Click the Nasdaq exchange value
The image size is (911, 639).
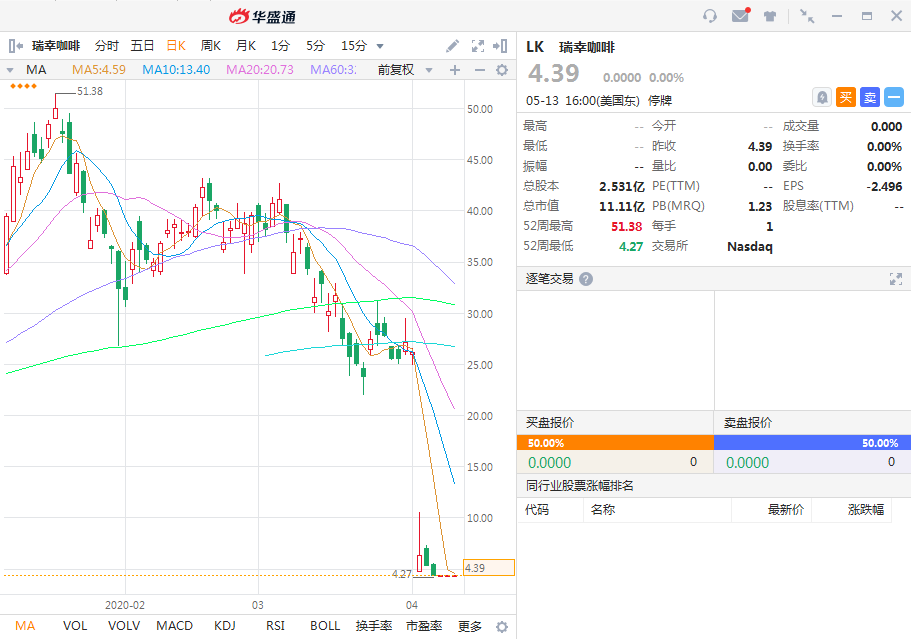[x=749, y=247]
